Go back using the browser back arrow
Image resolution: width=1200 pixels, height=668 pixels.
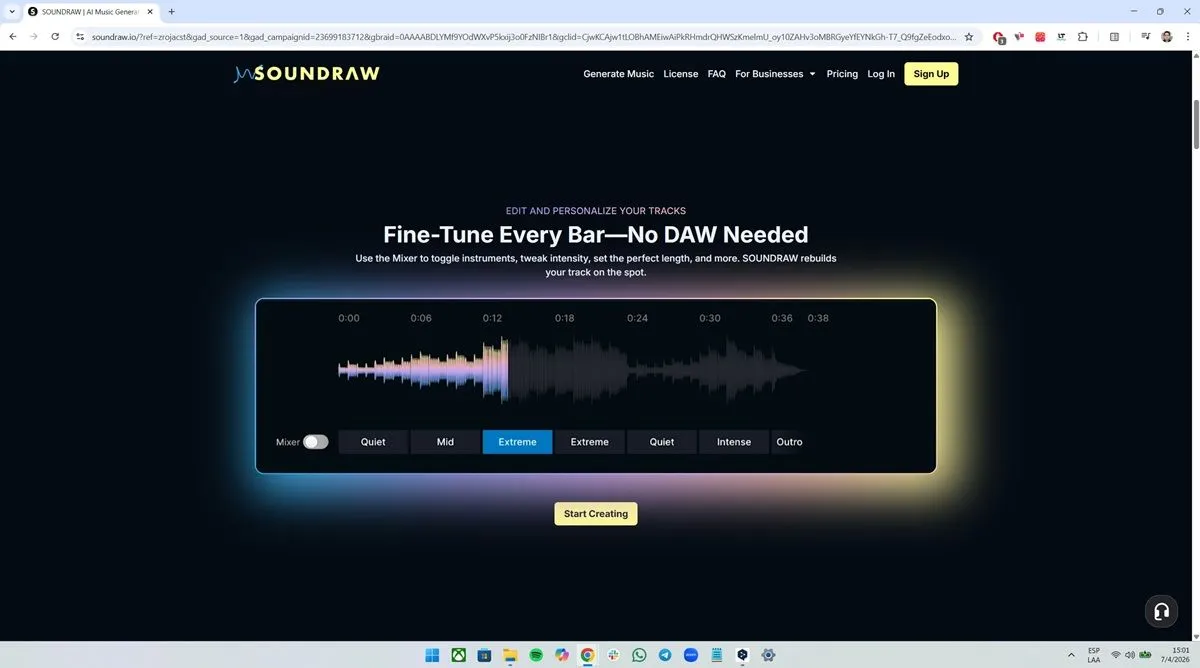coord(13,37)
